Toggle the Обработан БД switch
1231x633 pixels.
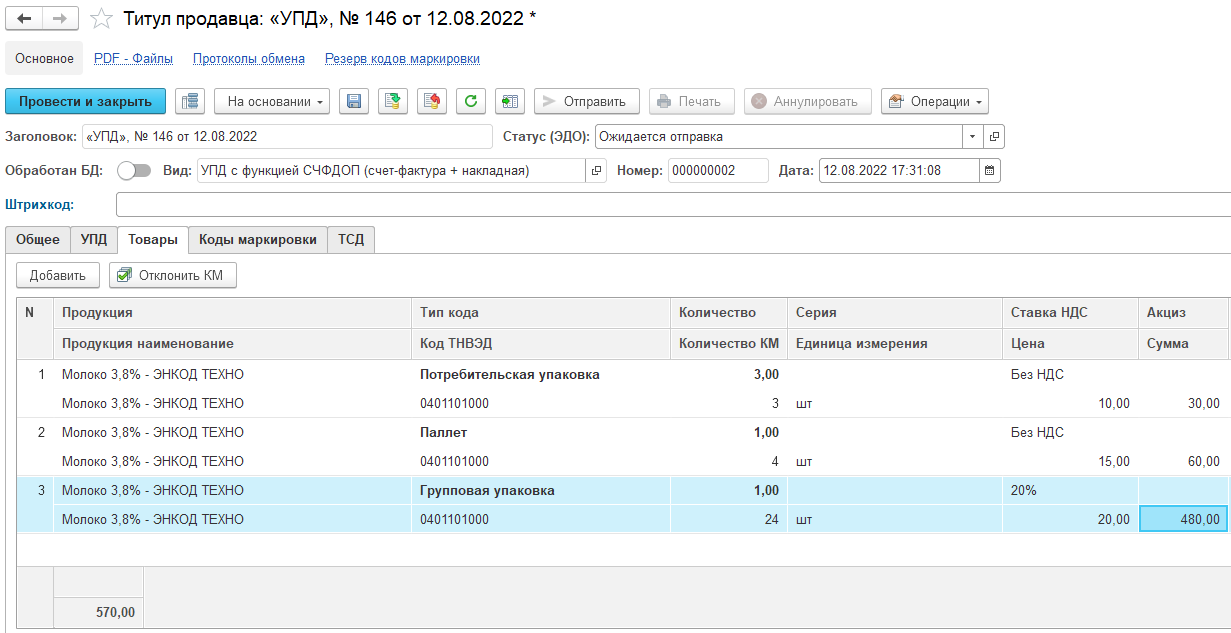point(134,171)
